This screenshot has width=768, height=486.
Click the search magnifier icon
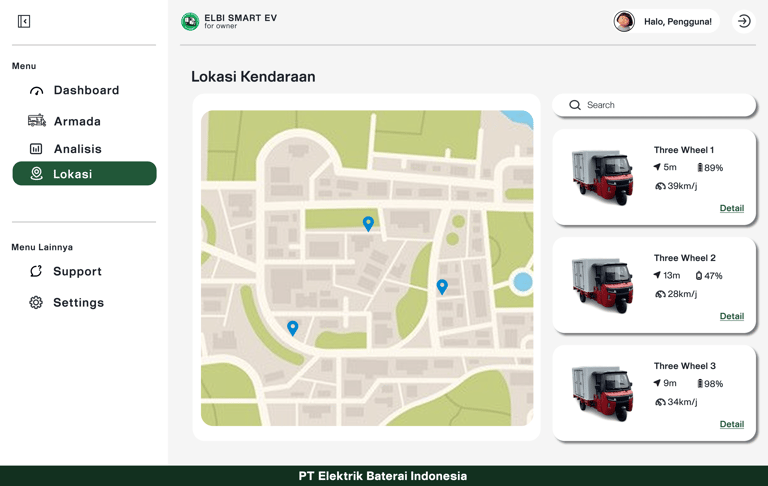pos(575,105)
